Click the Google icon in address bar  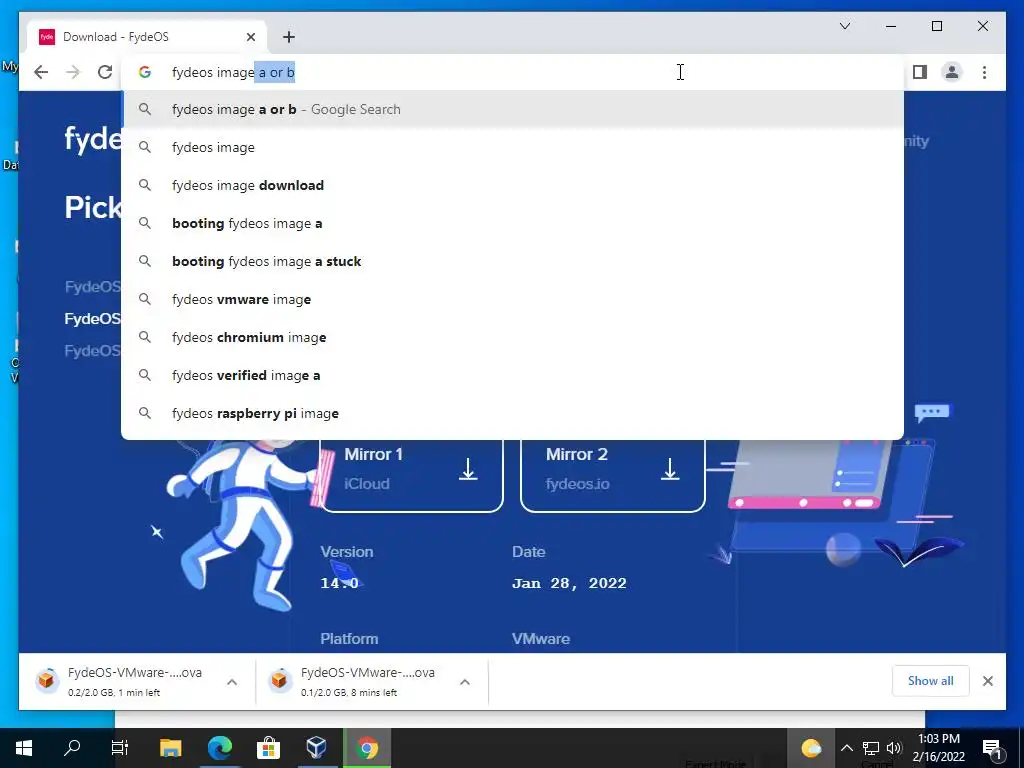click(x=145, y=72)
